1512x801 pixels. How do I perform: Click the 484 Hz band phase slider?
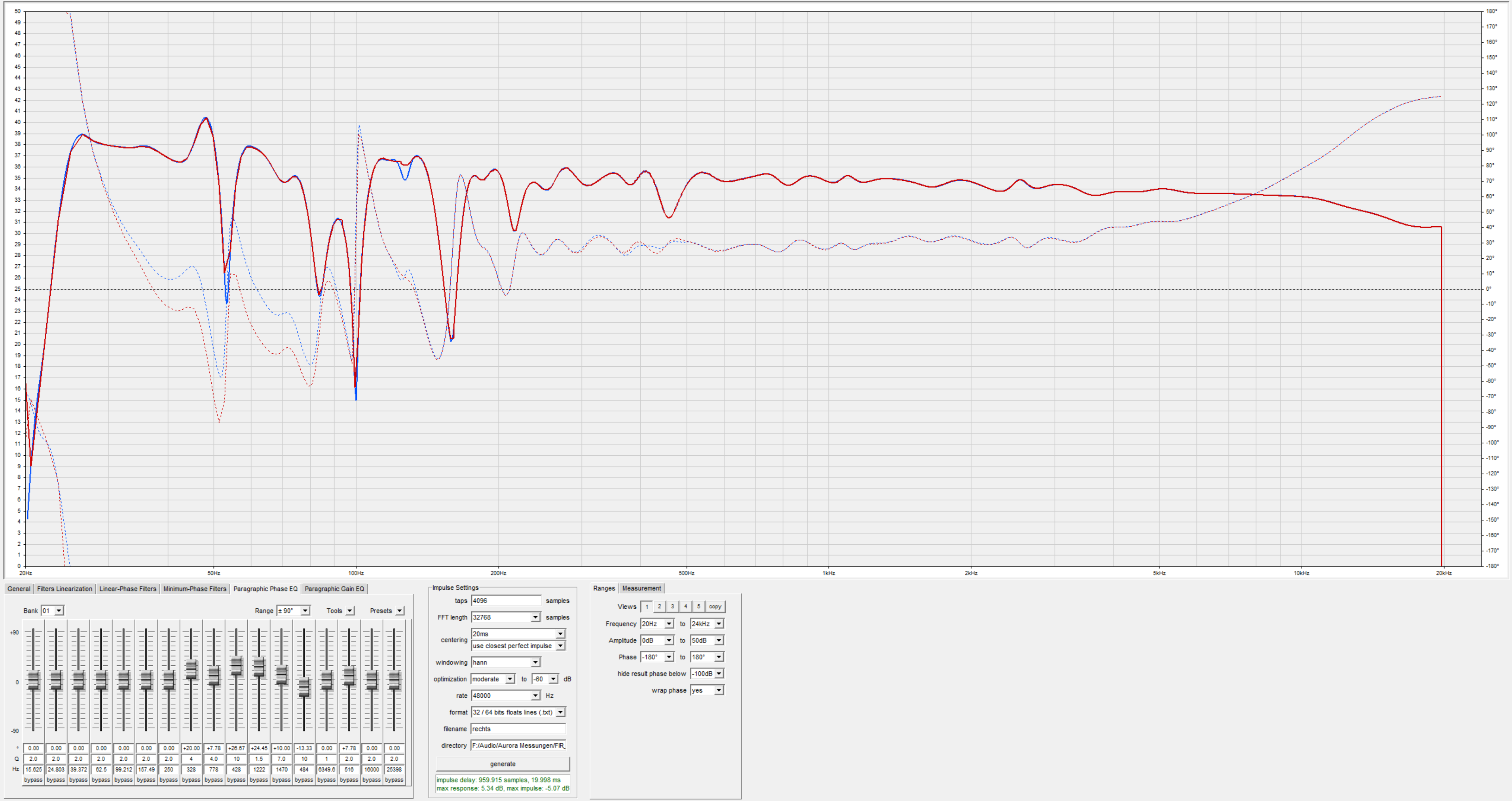304,687
